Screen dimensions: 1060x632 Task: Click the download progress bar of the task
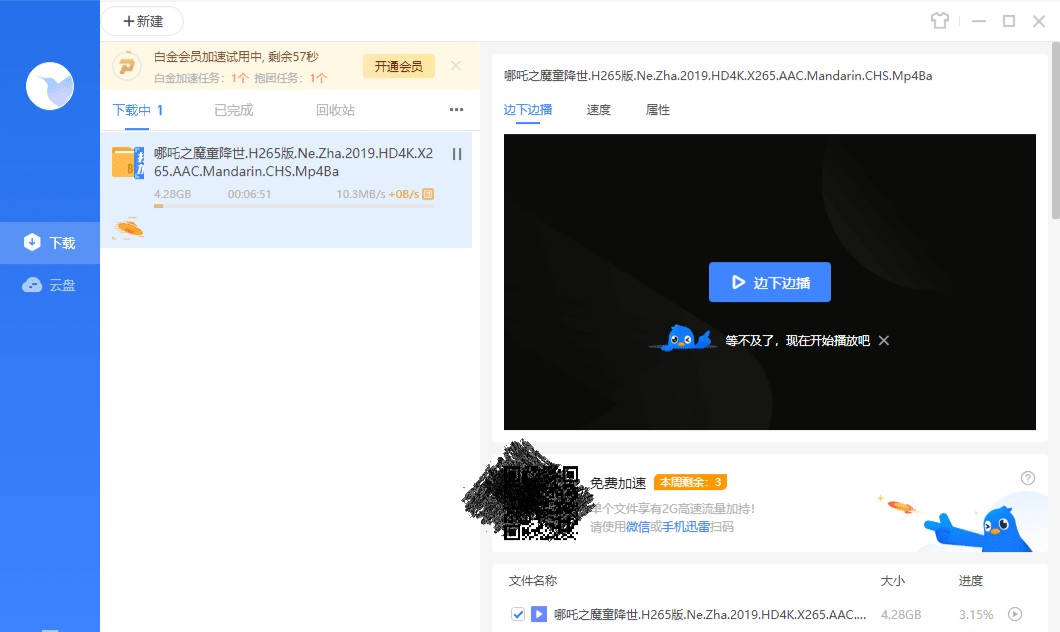coord(293,206)
